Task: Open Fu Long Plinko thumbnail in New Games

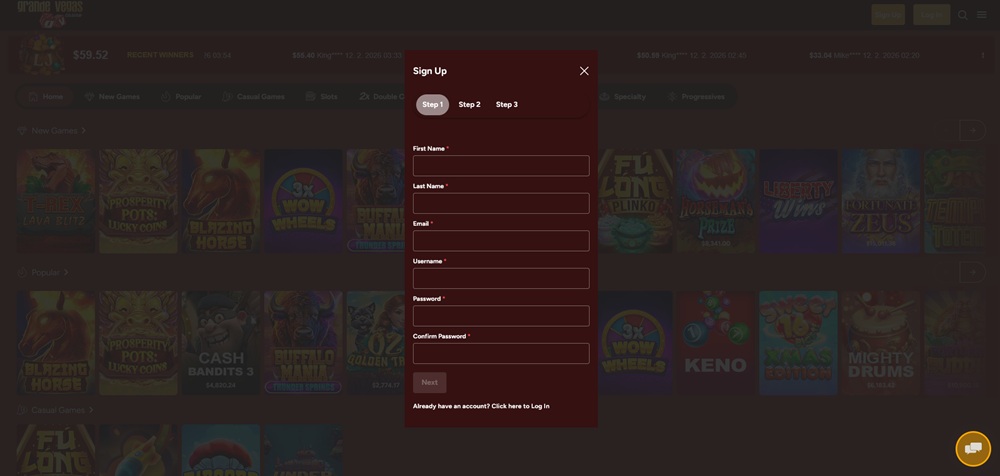Action: (x=635, y=202)
